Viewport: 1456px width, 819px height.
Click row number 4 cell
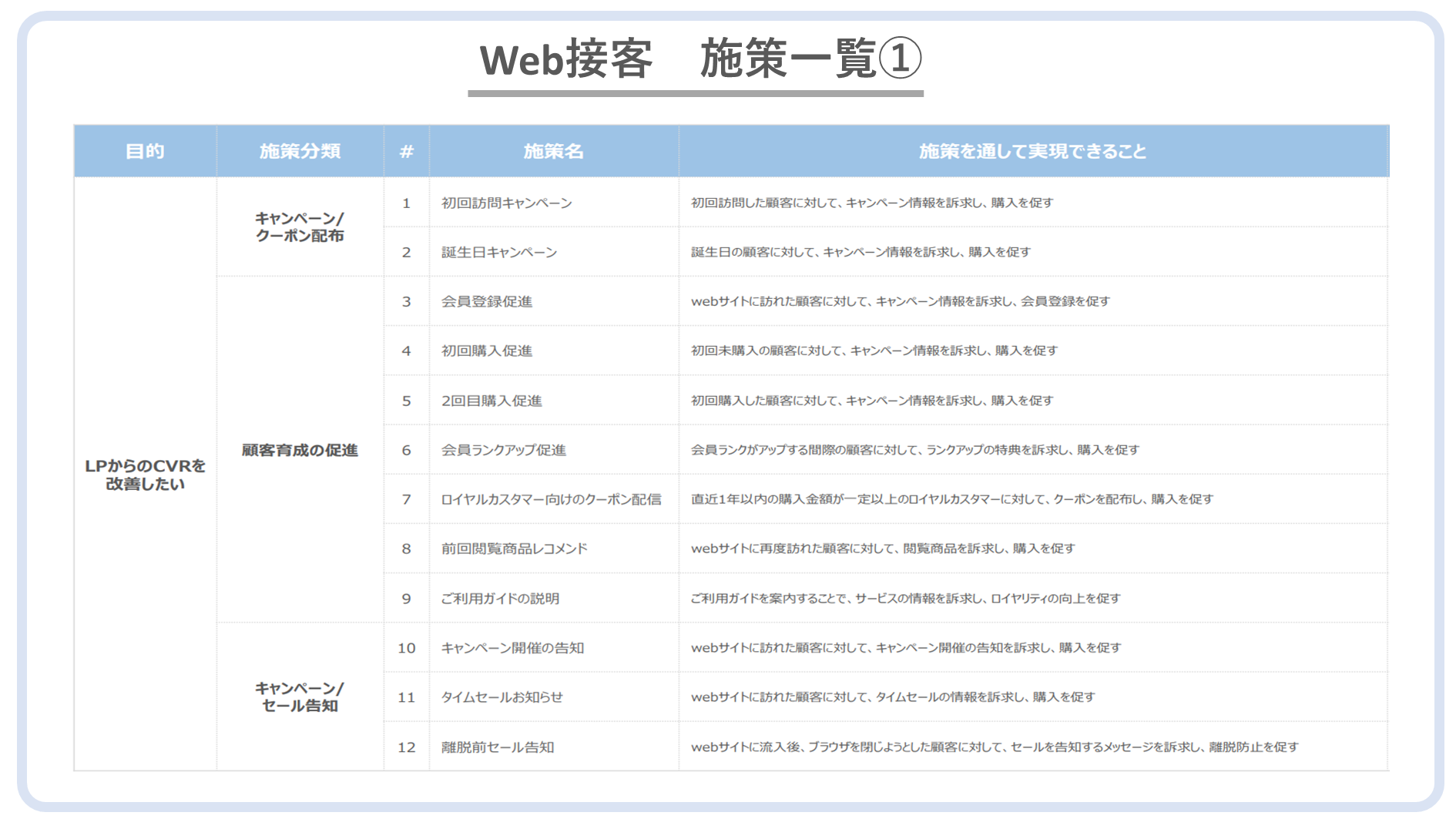407,351
